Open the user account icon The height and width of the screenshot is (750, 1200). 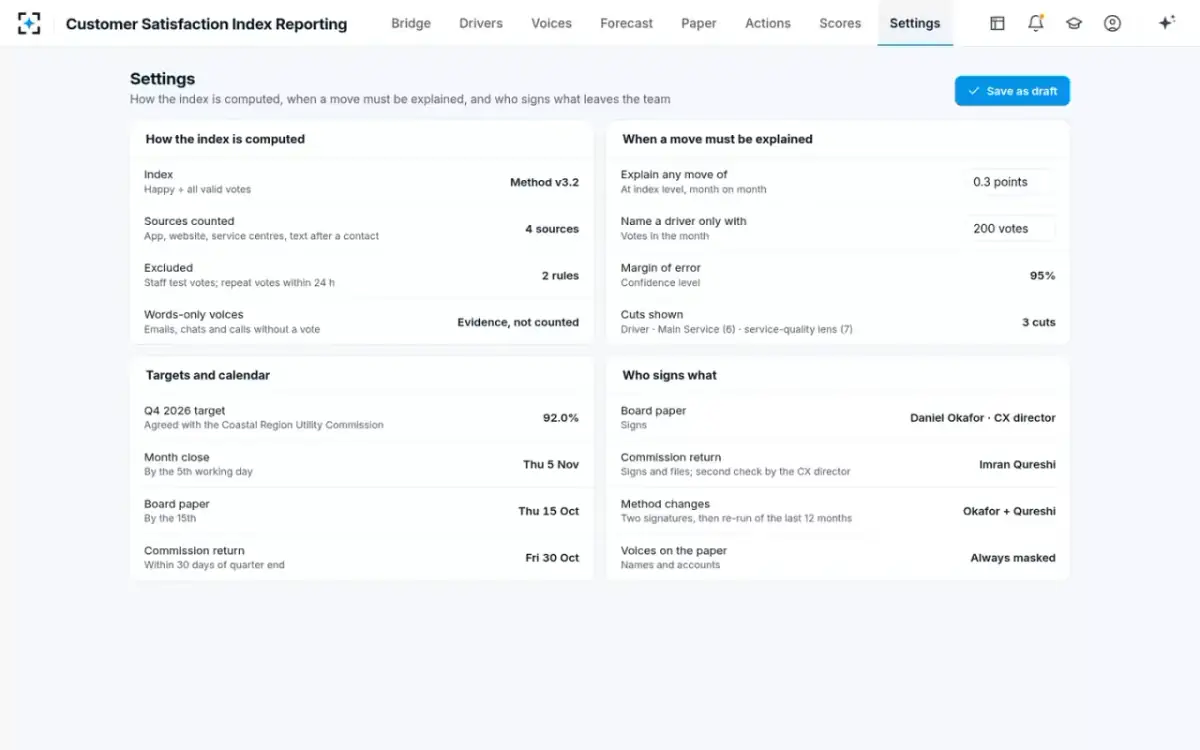point(1112,23)
